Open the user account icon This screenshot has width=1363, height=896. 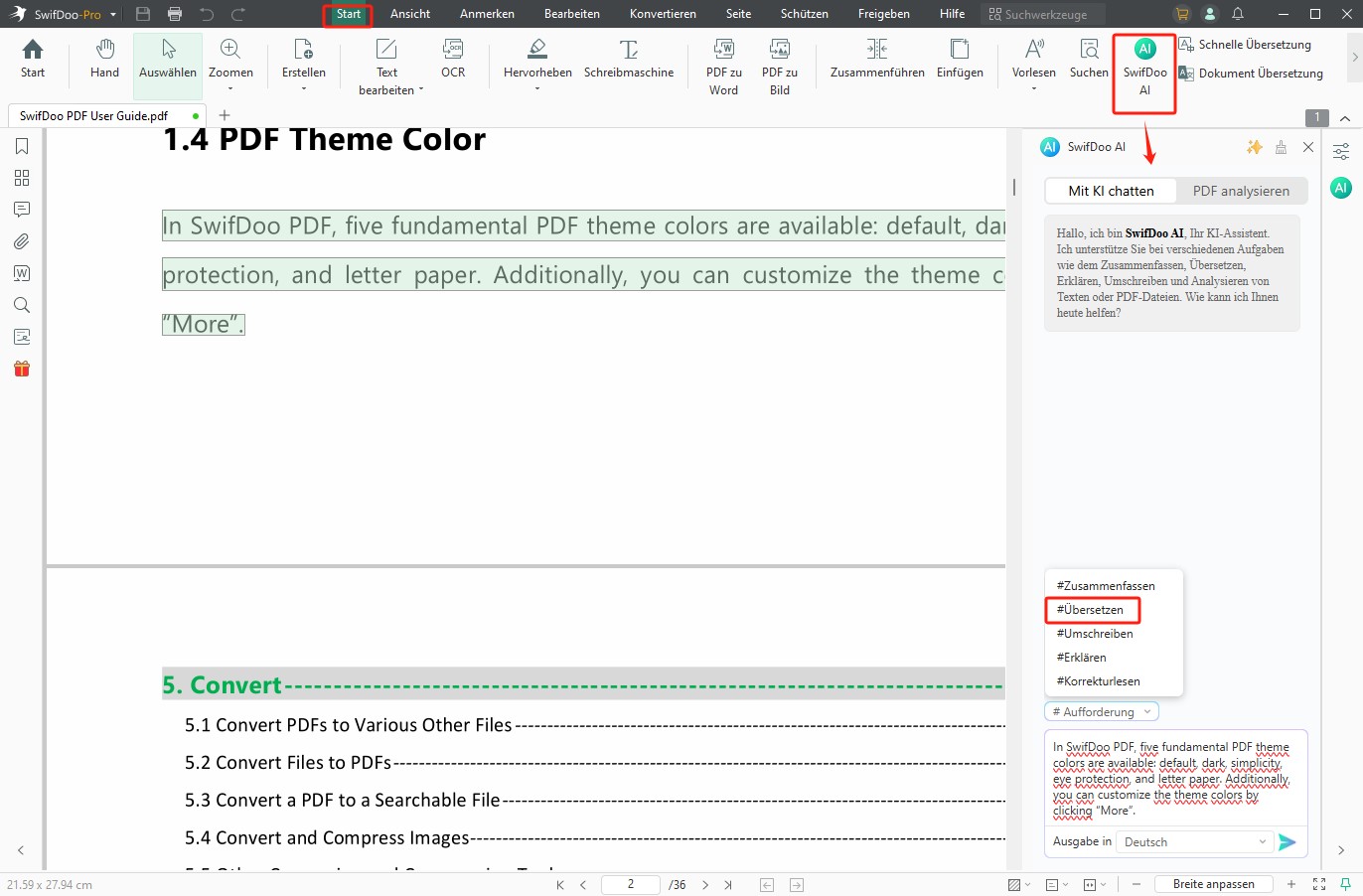(x=1210, y=14)
